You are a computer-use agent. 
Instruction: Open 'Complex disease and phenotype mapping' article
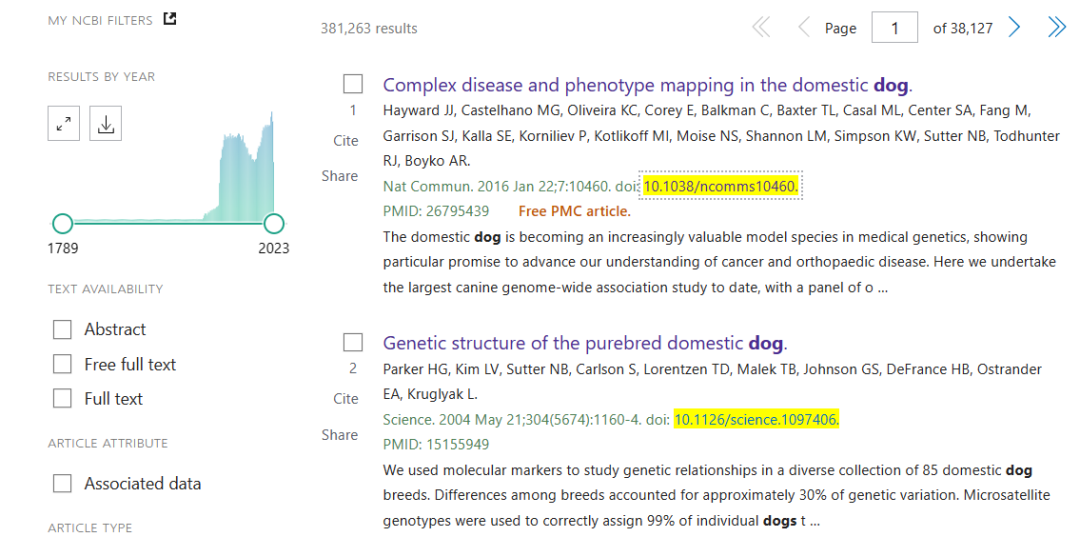tap(647, 85)
